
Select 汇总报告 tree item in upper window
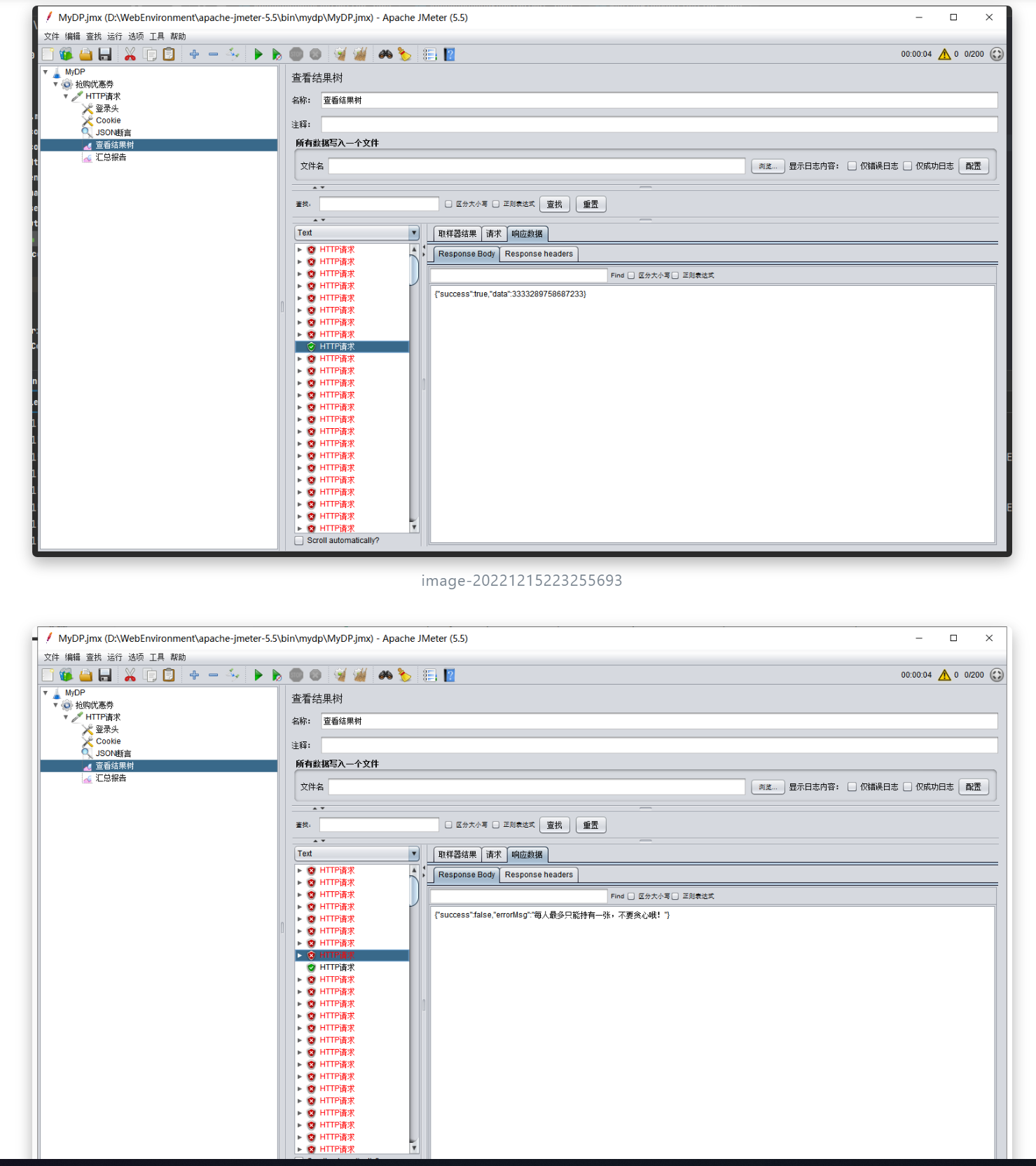click(111, 157)
